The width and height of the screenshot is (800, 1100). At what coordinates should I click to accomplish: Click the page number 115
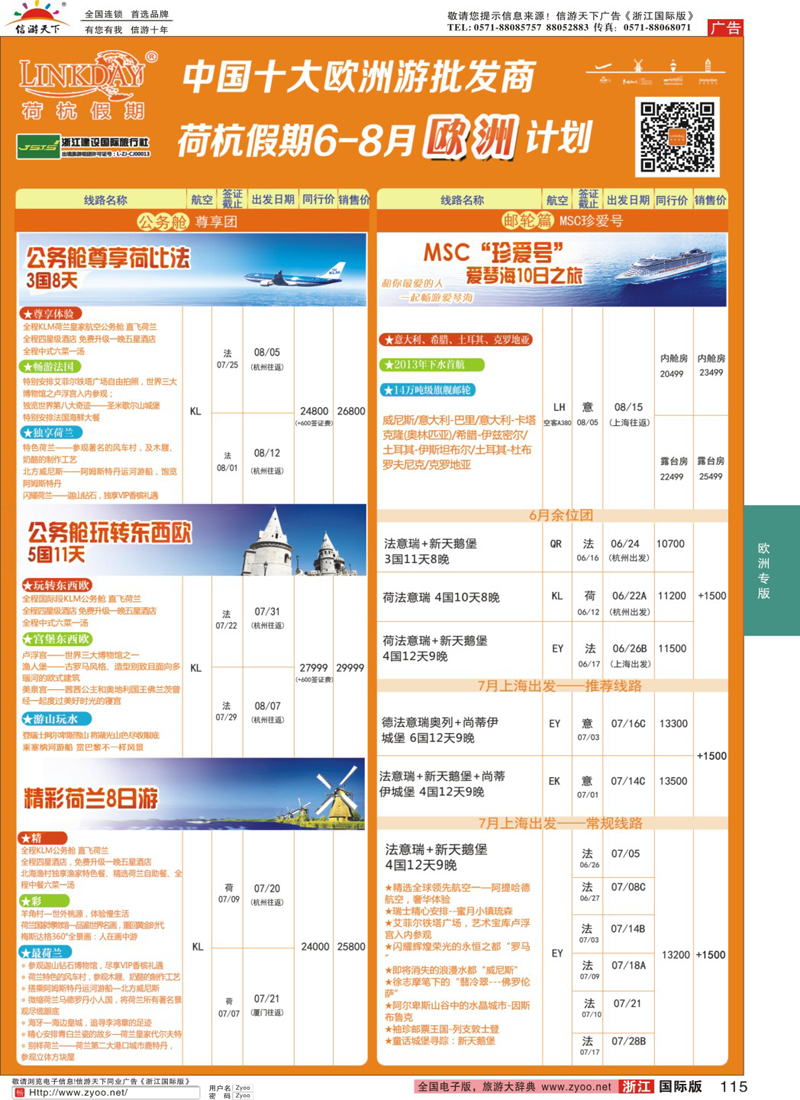[734, 1086]
